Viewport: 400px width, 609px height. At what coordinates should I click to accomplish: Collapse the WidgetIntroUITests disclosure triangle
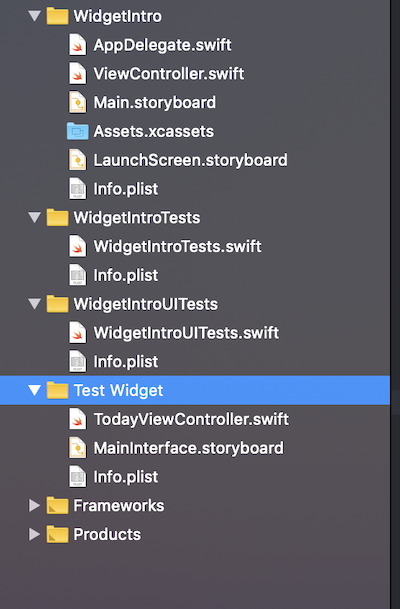[35, 304]
